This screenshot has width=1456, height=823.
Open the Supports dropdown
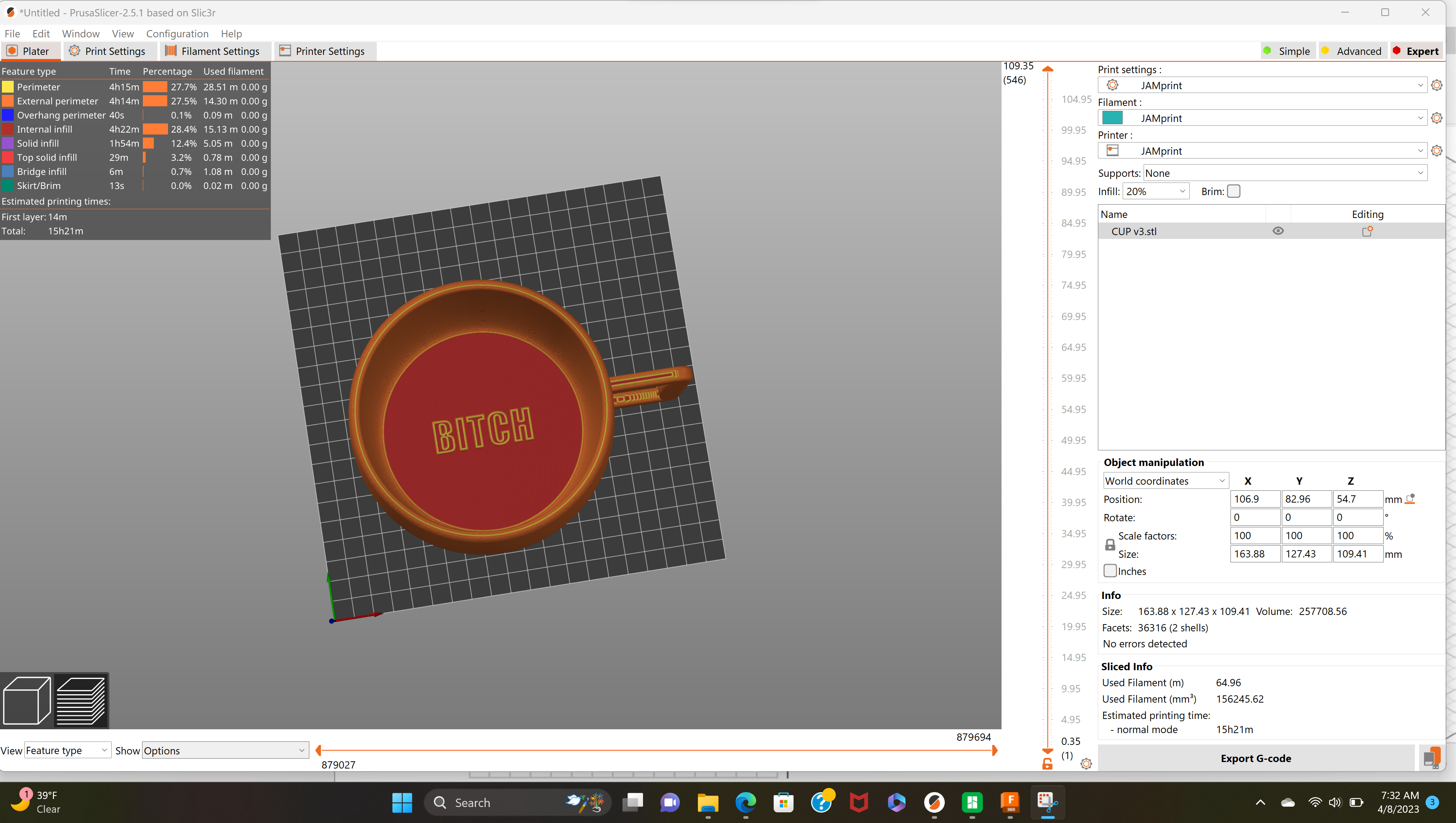pyautogui.click(x=1285, y=173)
